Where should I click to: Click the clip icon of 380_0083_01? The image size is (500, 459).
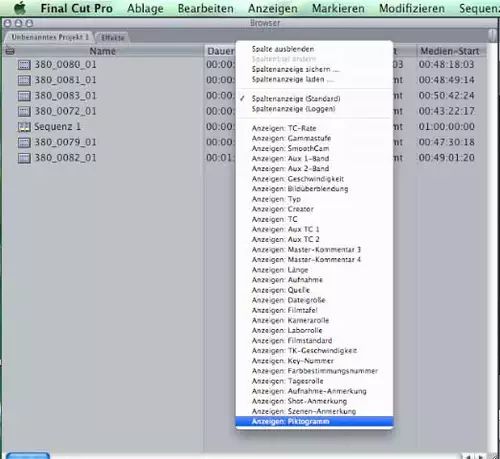[x=24, y=96]
